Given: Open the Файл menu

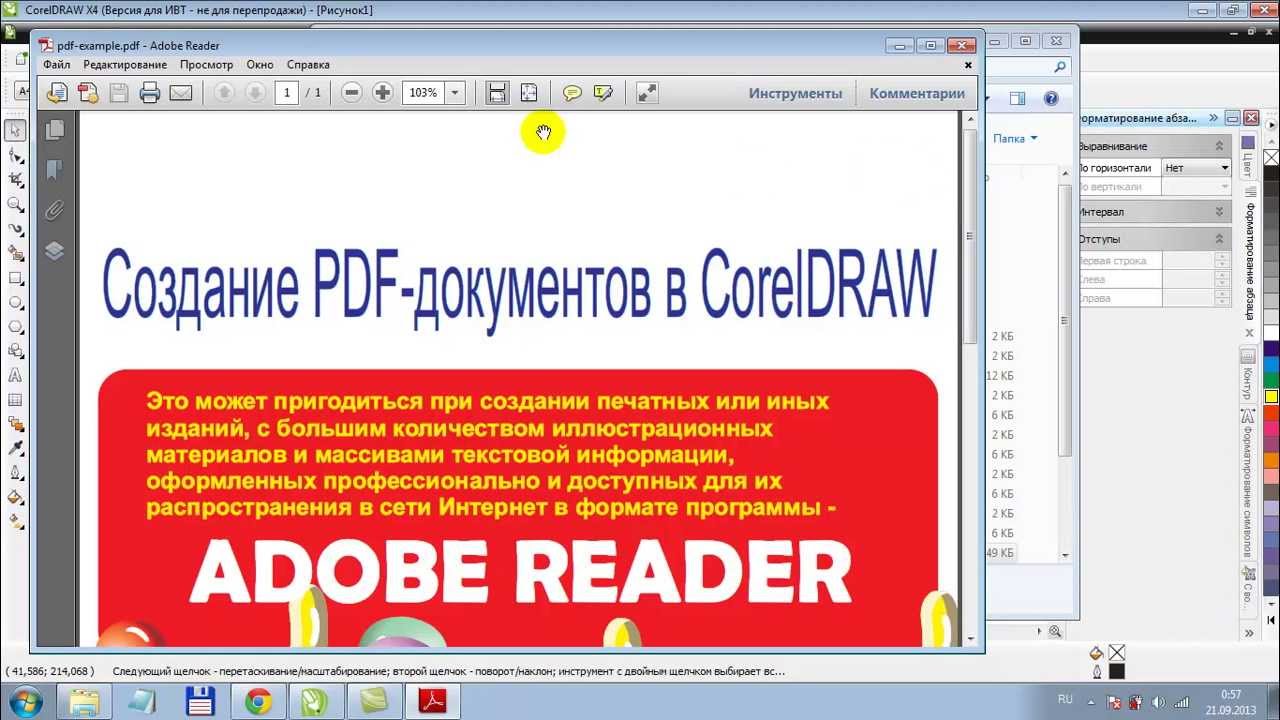Looking at the screenshot, I should pos(57,64).
